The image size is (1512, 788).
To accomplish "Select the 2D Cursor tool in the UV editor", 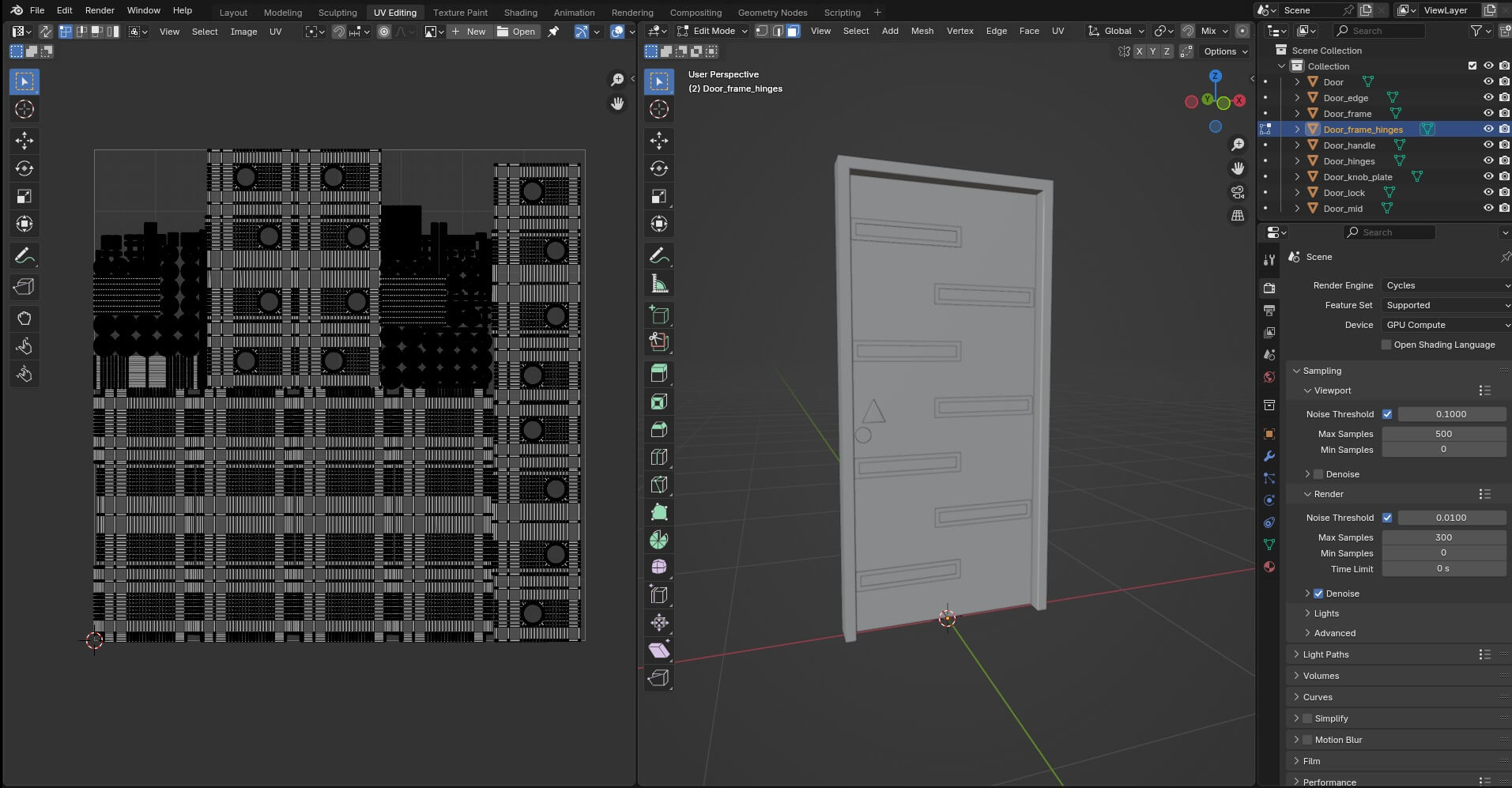I will 25,109.
